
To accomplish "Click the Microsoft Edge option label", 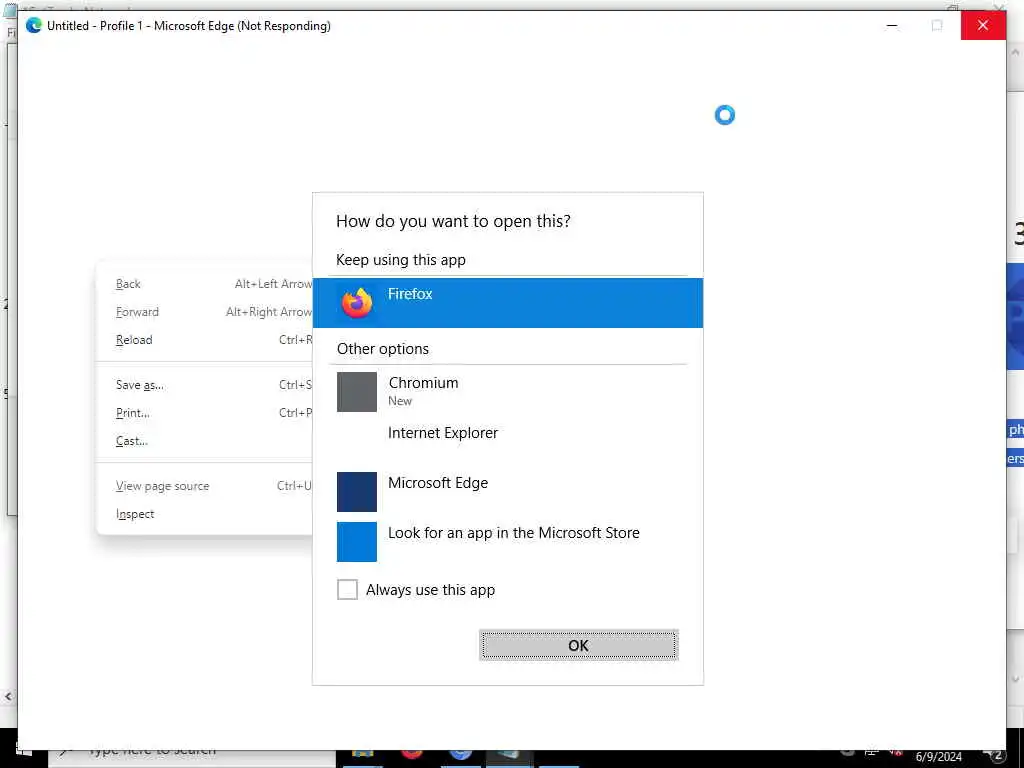I will point(438,483).
